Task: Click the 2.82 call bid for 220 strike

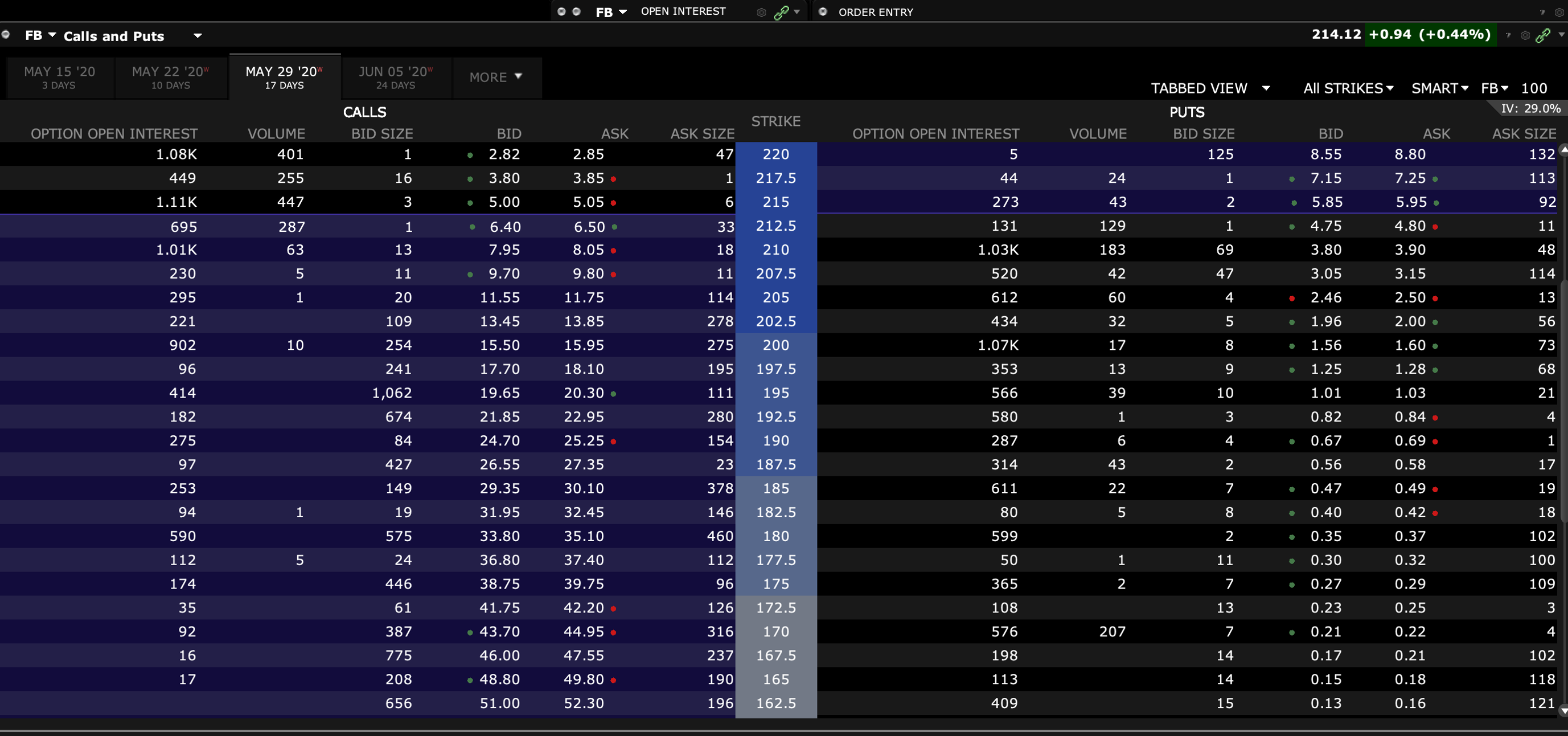Action: (504, 154)
